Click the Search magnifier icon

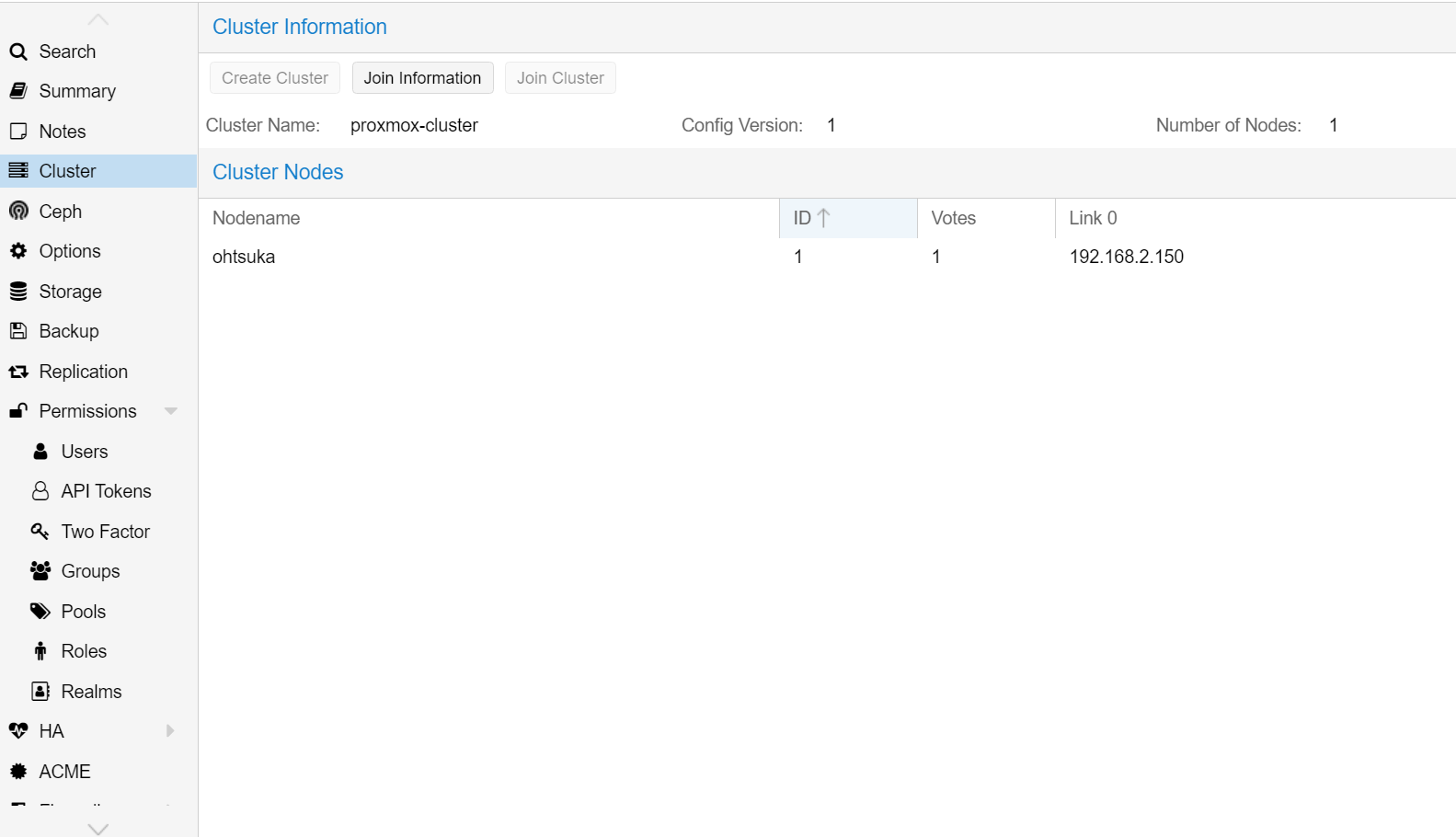[x=18, y=52]
